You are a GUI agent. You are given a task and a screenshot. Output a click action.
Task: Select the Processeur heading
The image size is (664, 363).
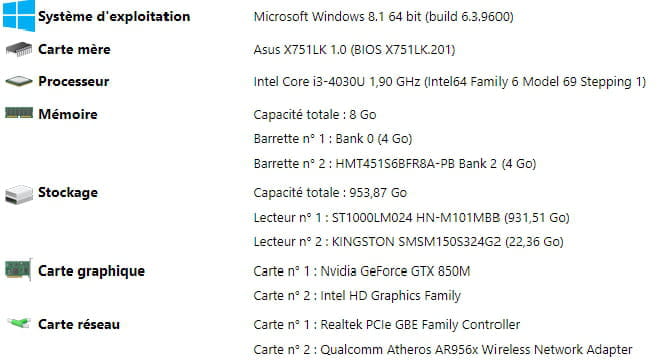coord(74,81)
